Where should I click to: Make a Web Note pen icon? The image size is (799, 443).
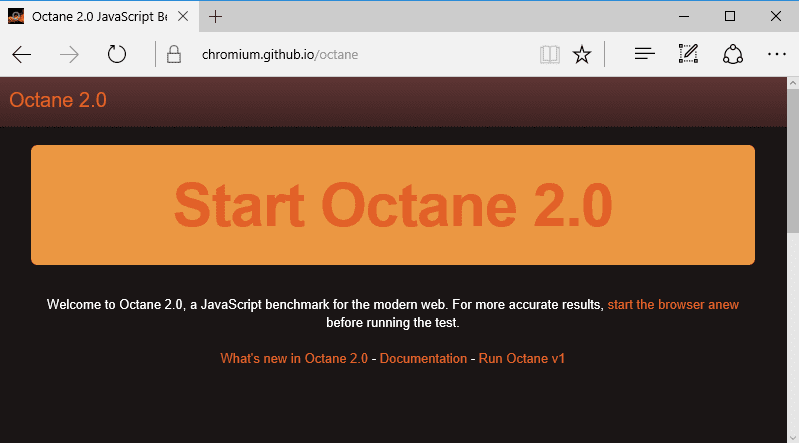(688, 54)
